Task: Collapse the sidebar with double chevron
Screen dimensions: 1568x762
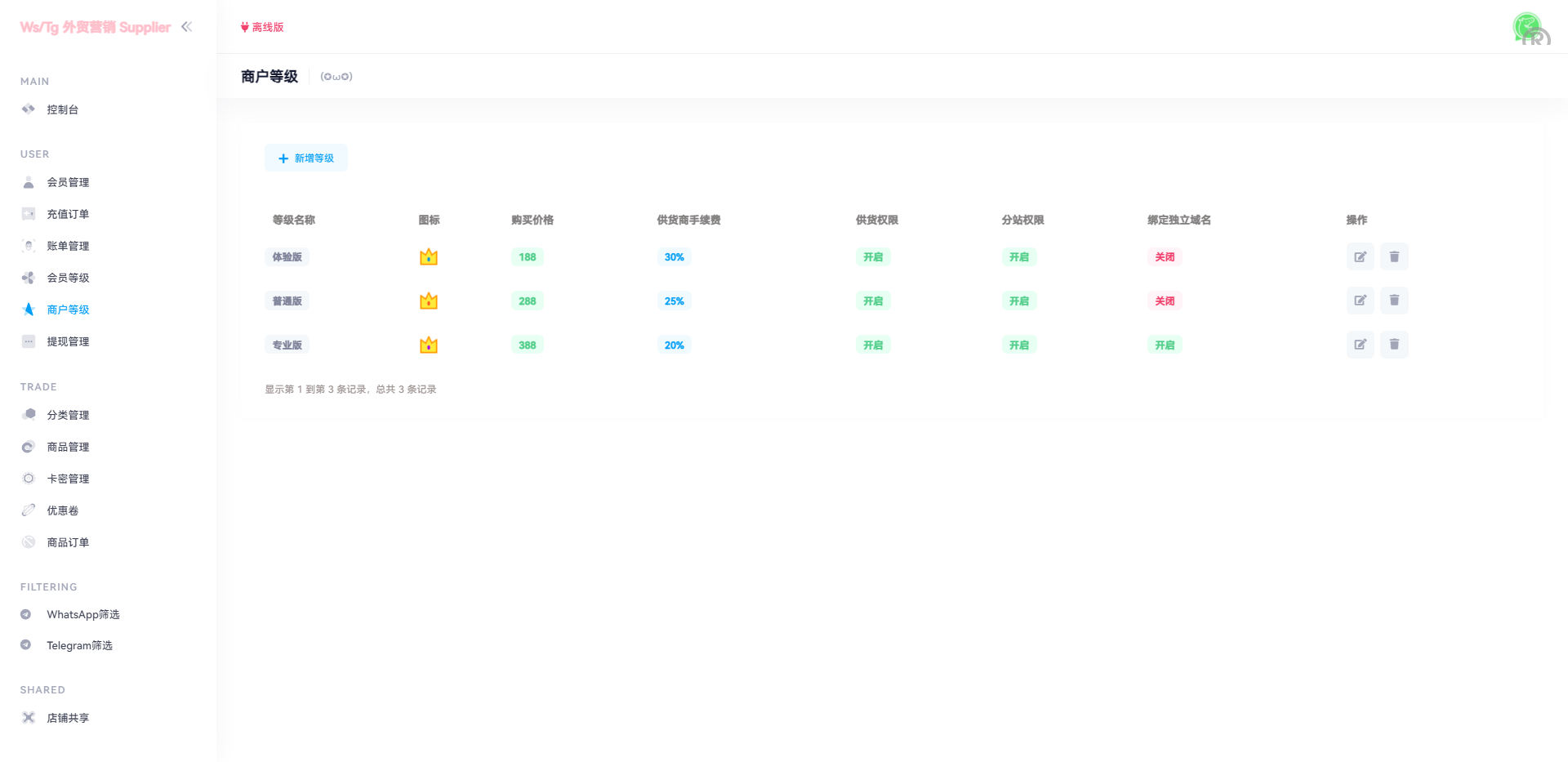Action: tap(187, 27)
